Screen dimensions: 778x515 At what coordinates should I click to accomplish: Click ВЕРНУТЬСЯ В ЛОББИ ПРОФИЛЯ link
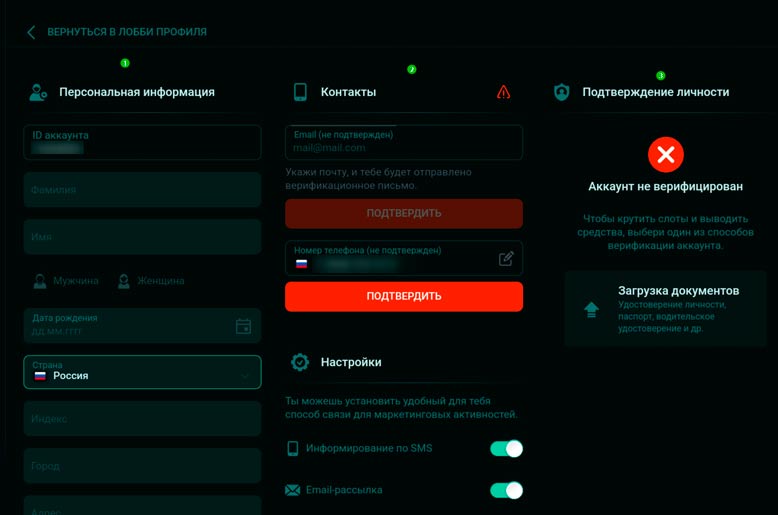127,32
